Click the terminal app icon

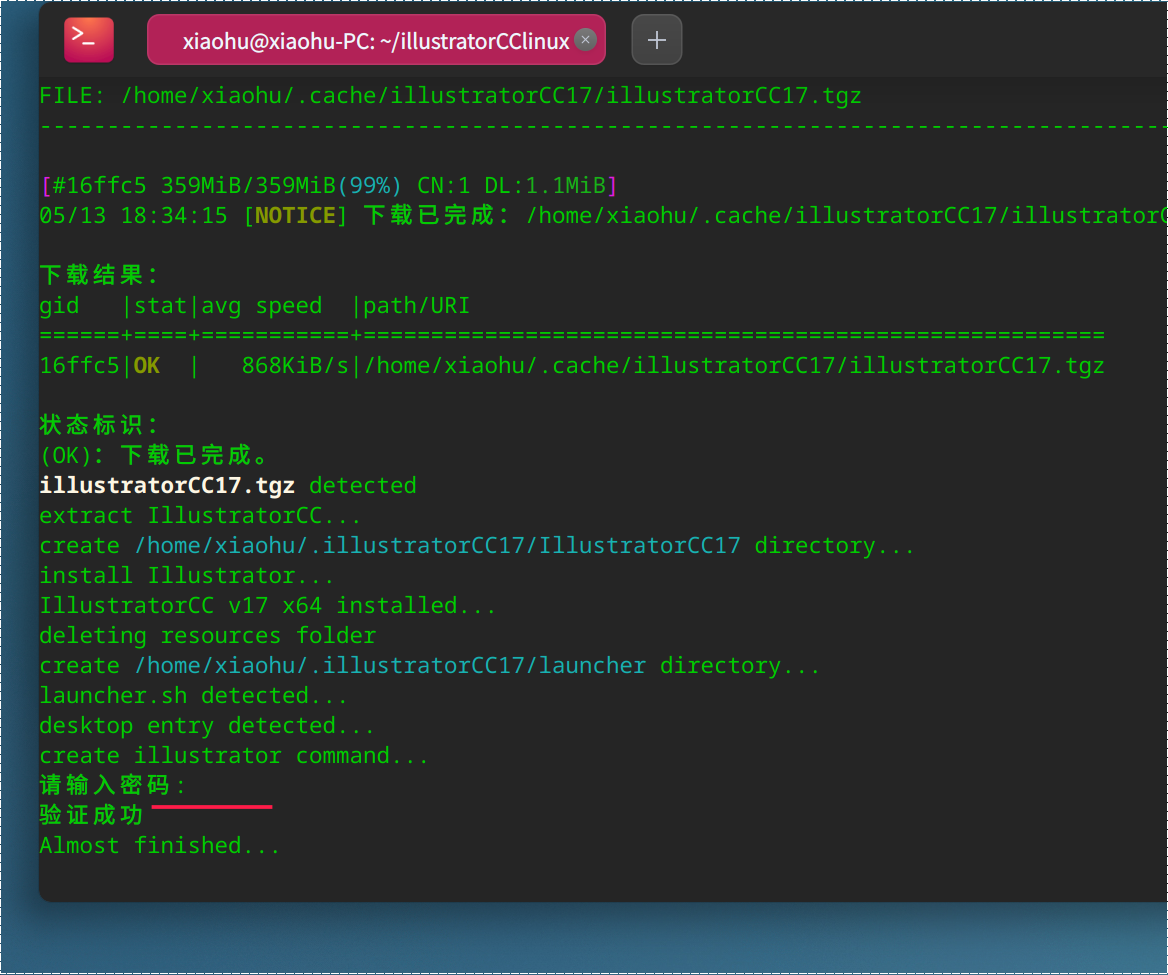89,39
